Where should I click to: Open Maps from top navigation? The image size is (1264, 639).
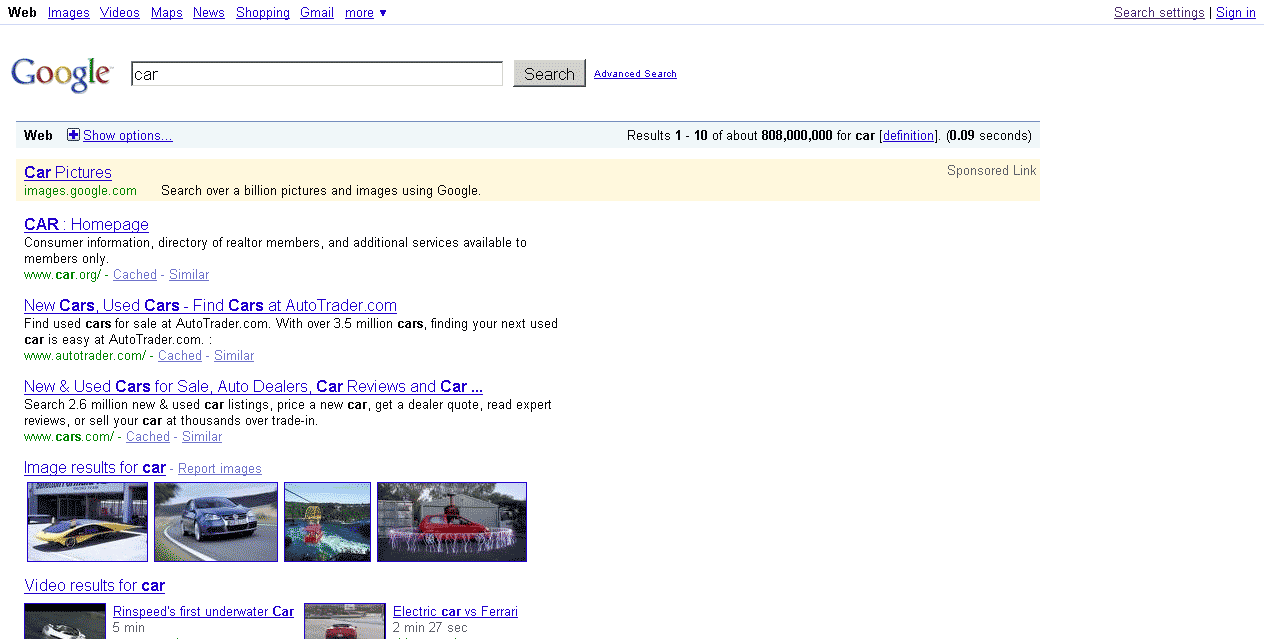coord(167,13)
